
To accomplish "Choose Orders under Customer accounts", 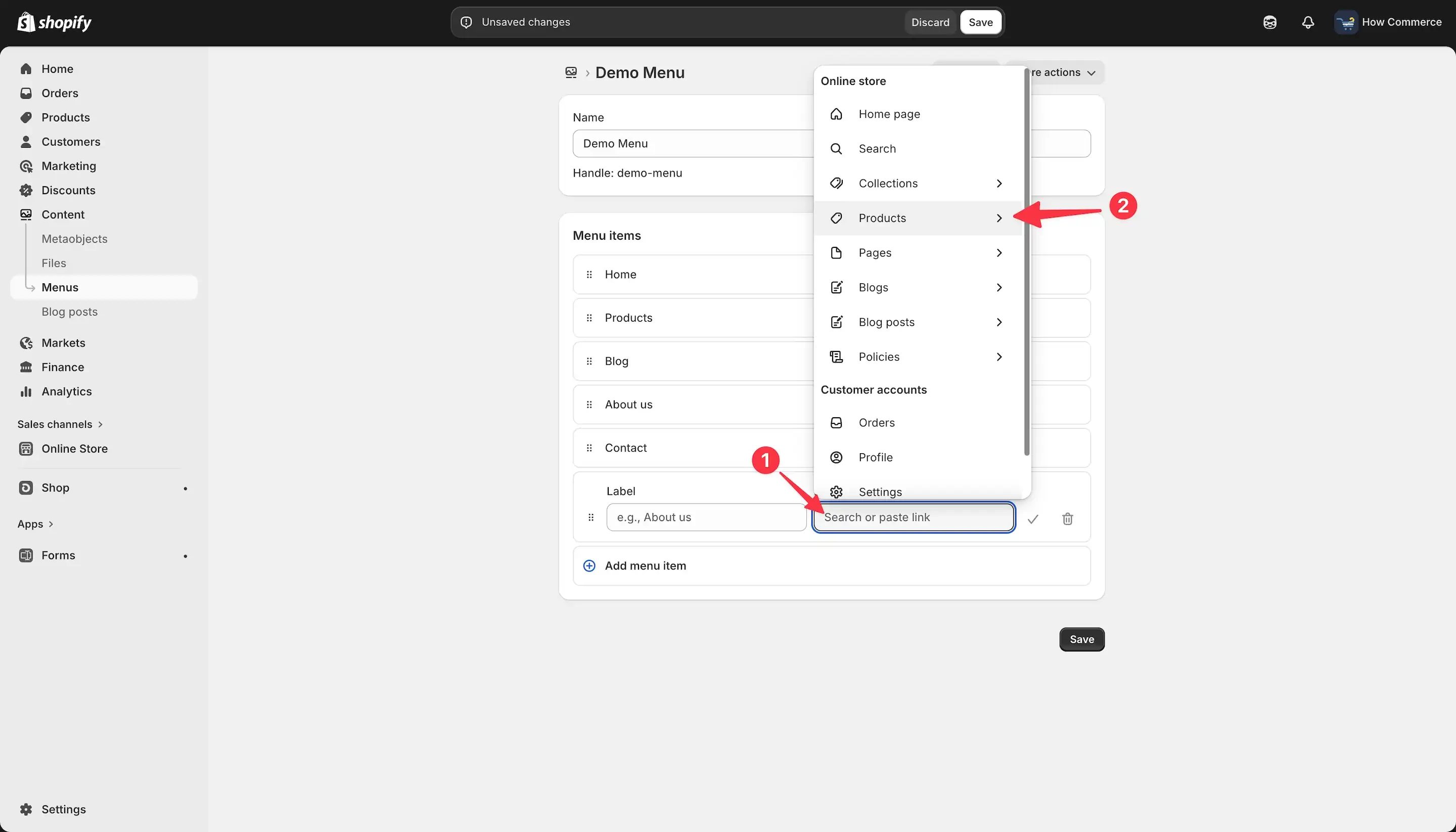I will (x=918, y=423).
